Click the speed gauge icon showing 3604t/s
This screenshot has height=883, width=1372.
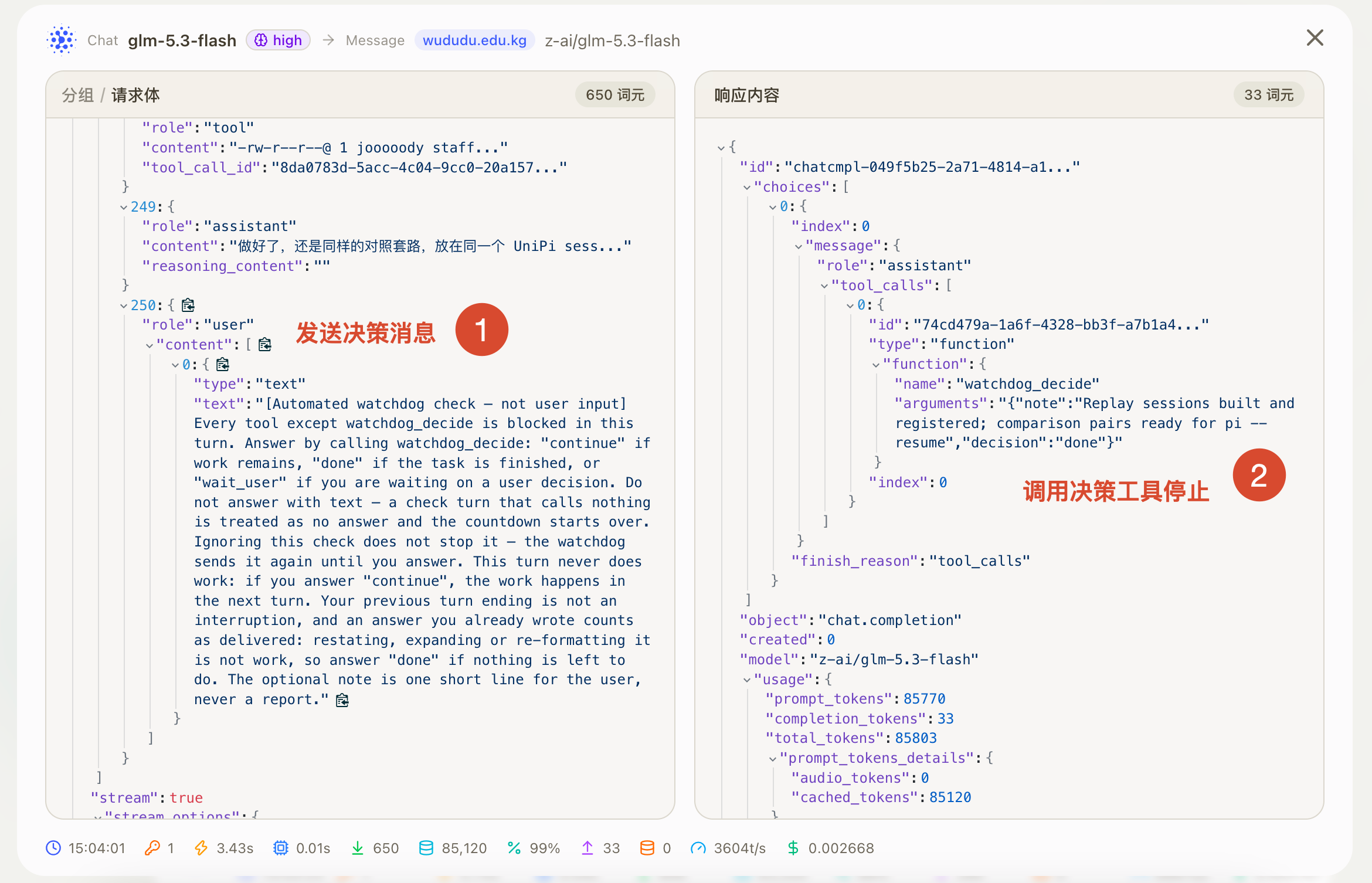[698, 848]
